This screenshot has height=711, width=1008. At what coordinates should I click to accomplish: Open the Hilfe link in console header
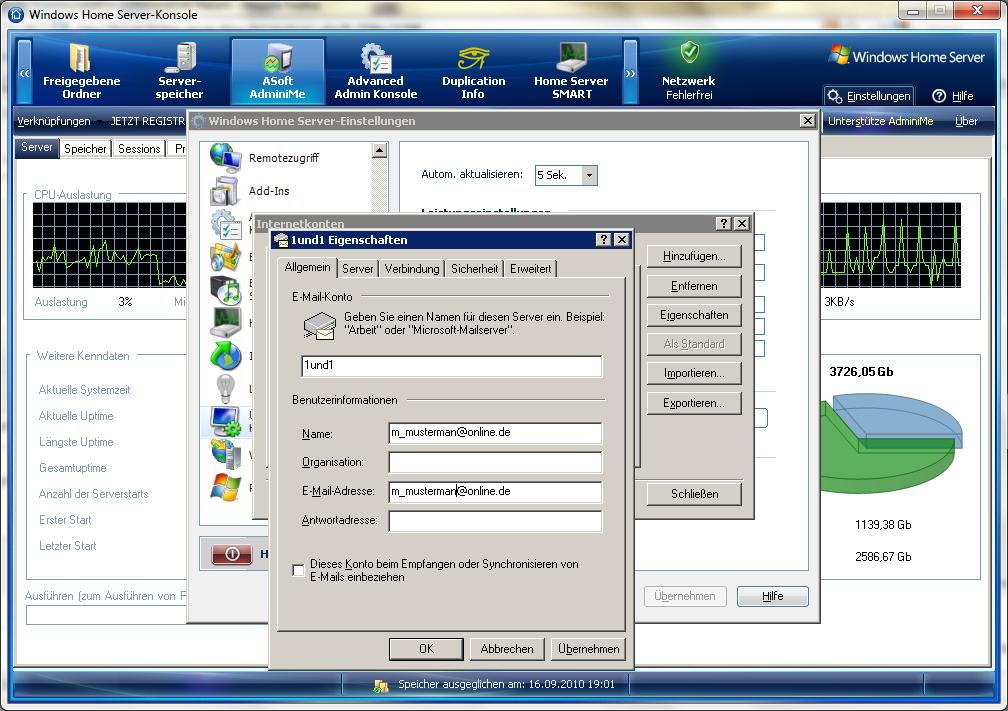click(x=953, y=96)
